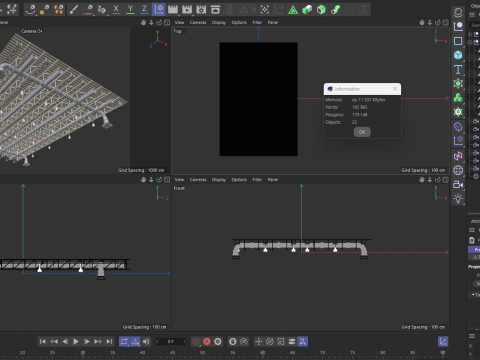Viewport: 480px width, 360px height.
Task: Add a Text object from palette
Action: [x=458, y=69]
